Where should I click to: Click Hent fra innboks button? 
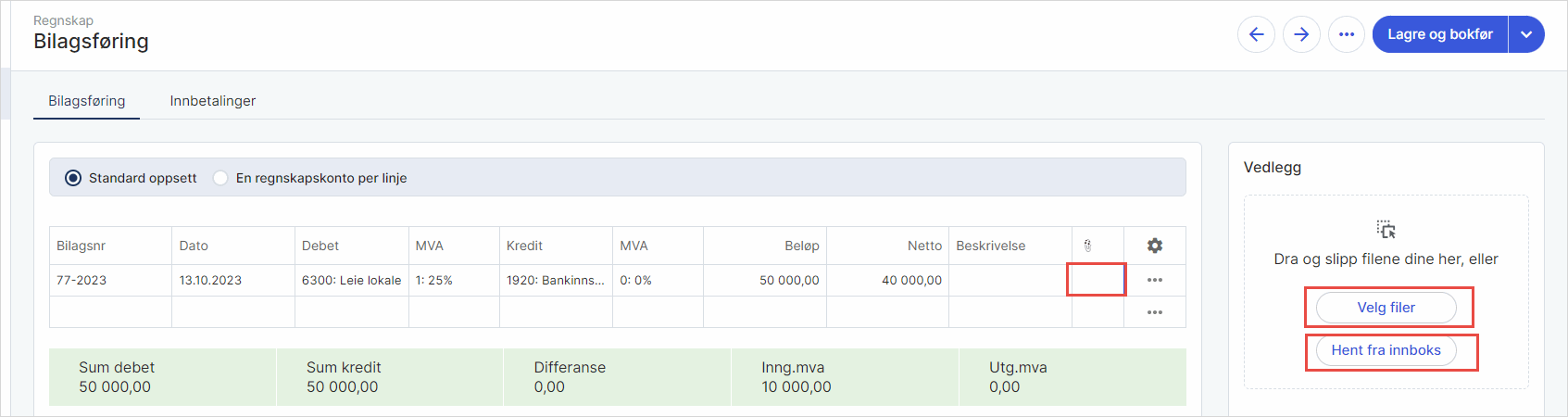(1386, 350)
